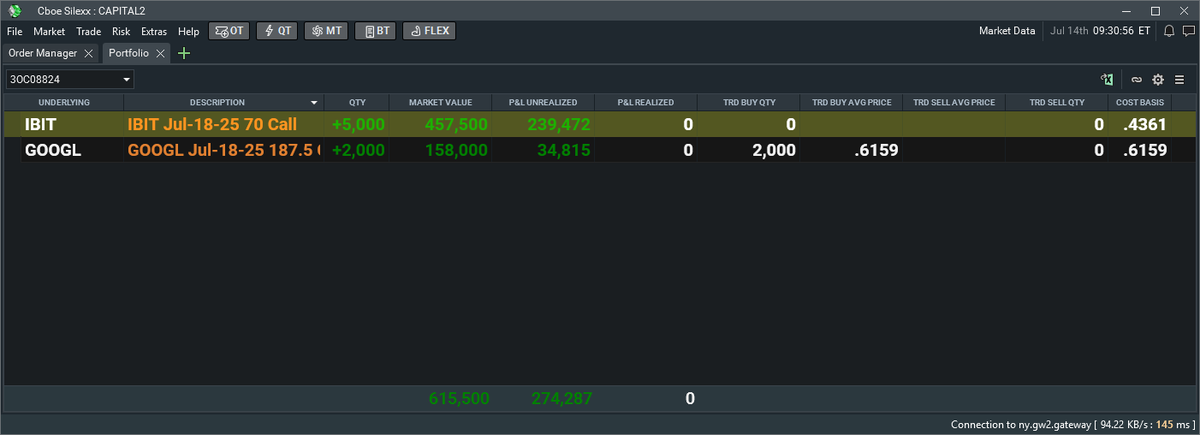This screenshot has width=1200, height=435.
Task: Click the IBIT Jul-18-25 70 Call description
Action: pyautogui.click(x=212, y=125)
